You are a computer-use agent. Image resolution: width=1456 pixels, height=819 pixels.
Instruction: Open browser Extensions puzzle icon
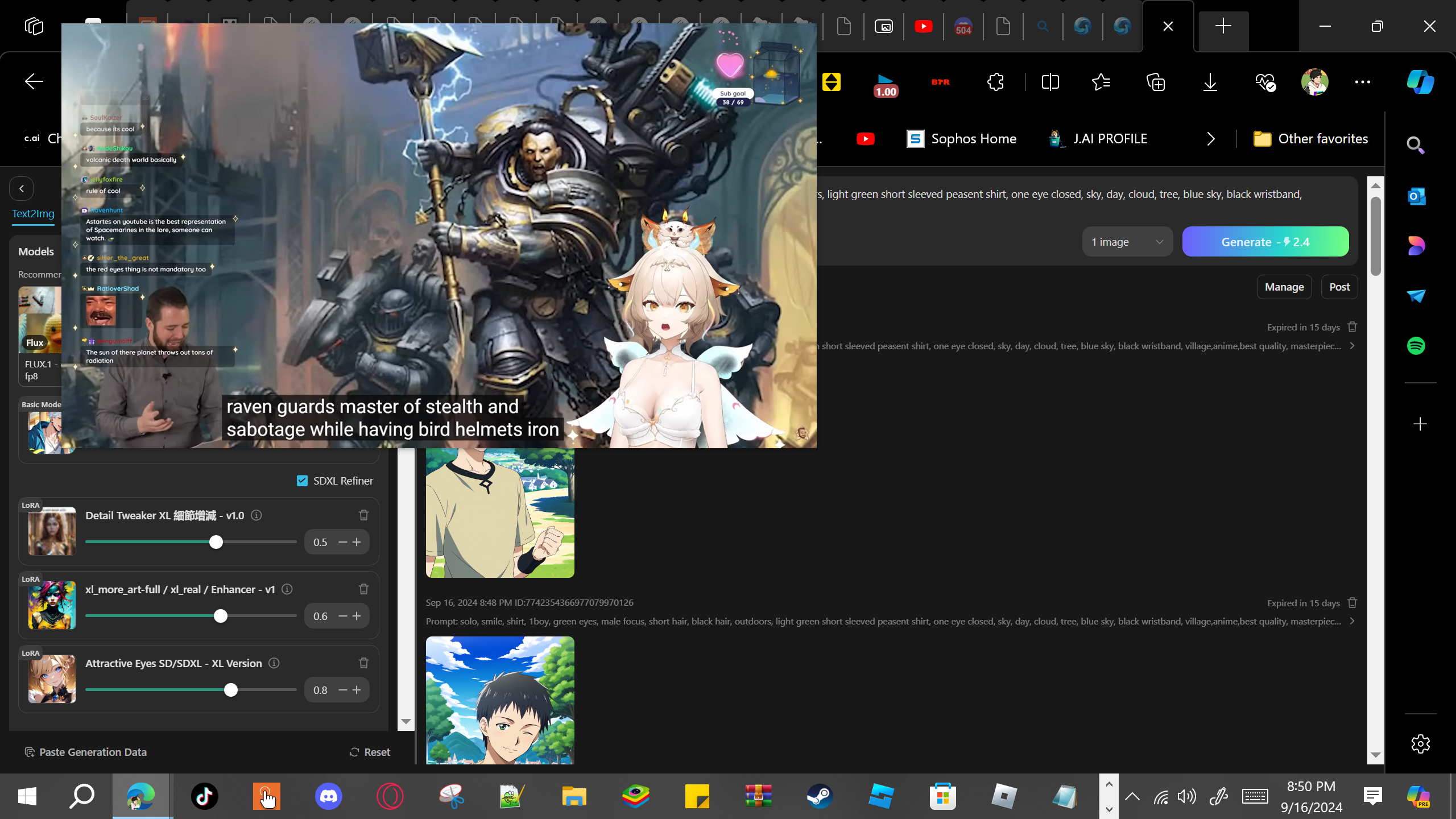coord(995,82)
